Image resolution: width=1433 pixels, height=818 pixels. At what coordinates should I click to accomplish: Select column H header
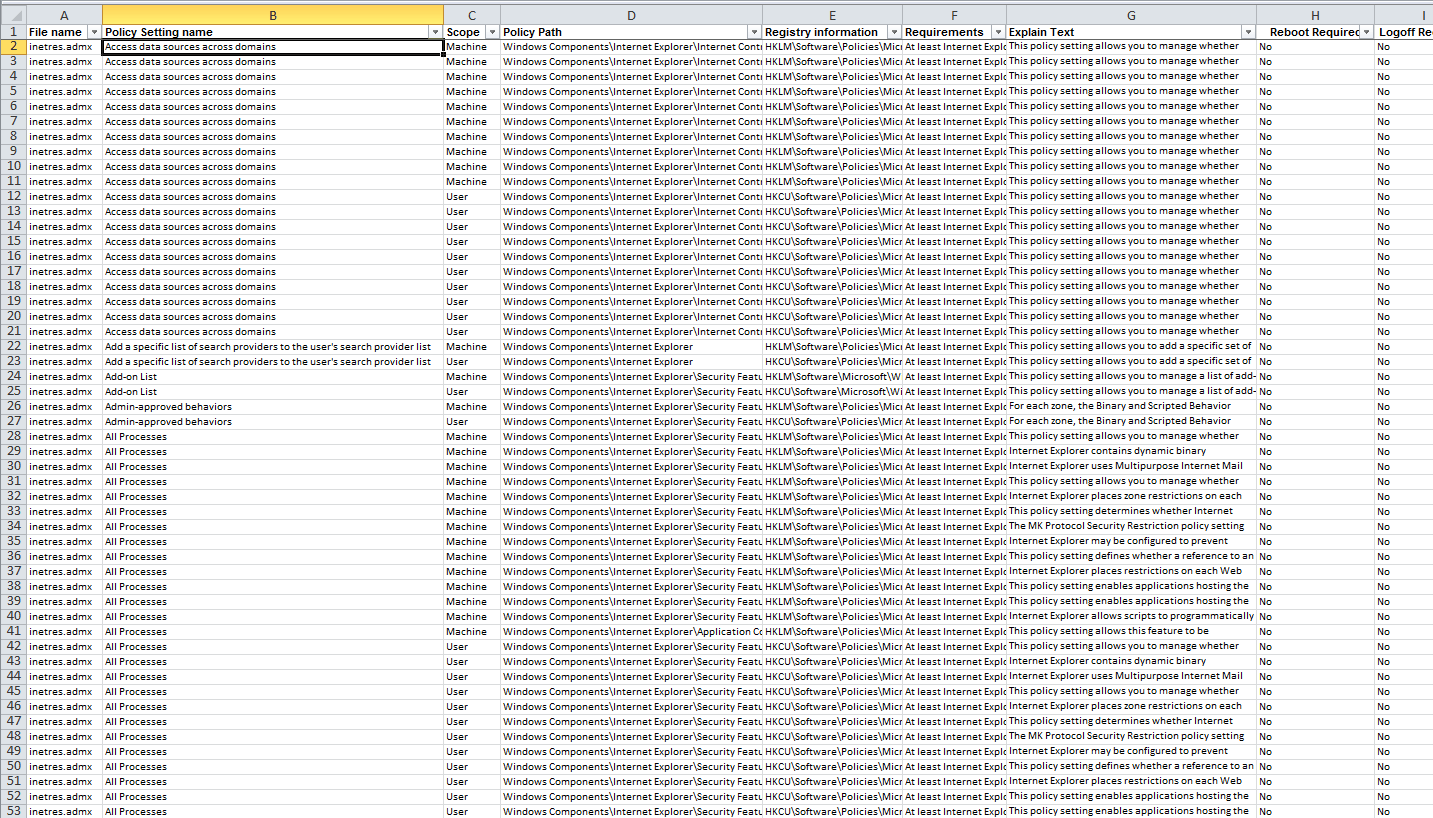click(x=1315, y=14)
